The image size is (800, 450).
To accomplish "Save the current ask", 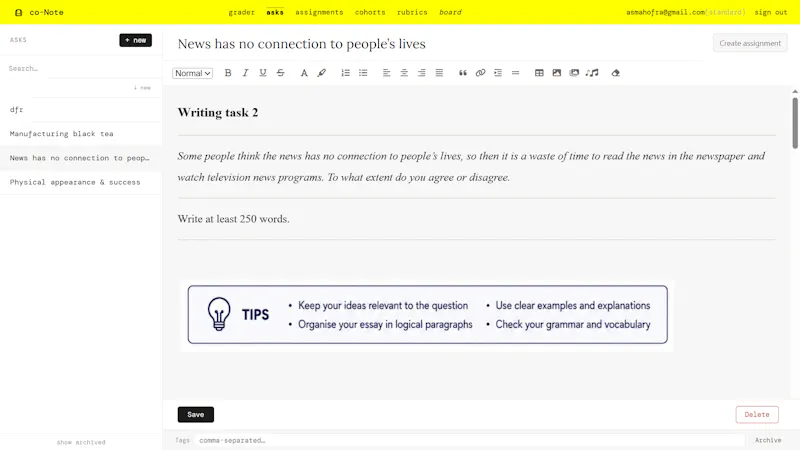I will (x=196, y=415).
